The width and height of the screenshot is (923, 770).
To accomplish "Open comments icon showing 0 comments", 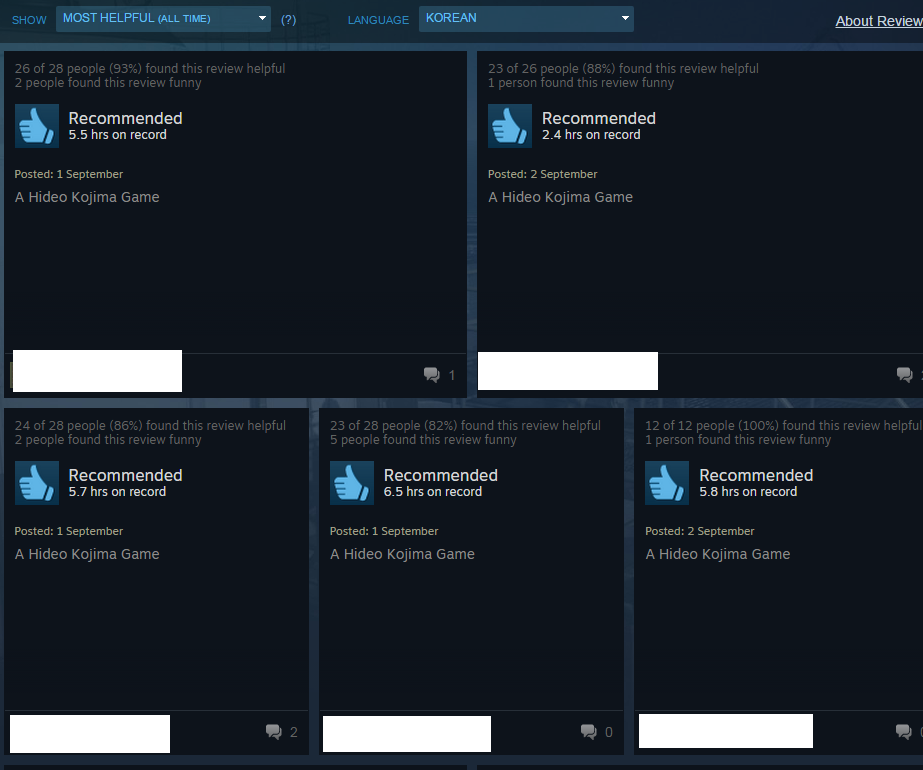I will (x=589, y=732).
